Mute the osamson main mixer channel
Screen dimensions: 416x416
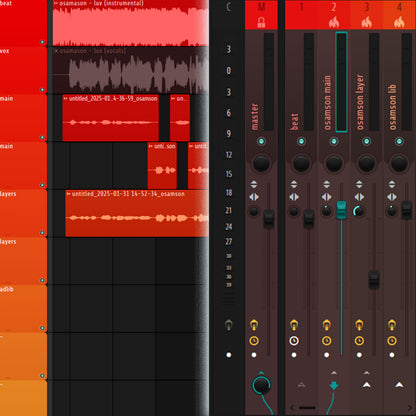point(334,141)
